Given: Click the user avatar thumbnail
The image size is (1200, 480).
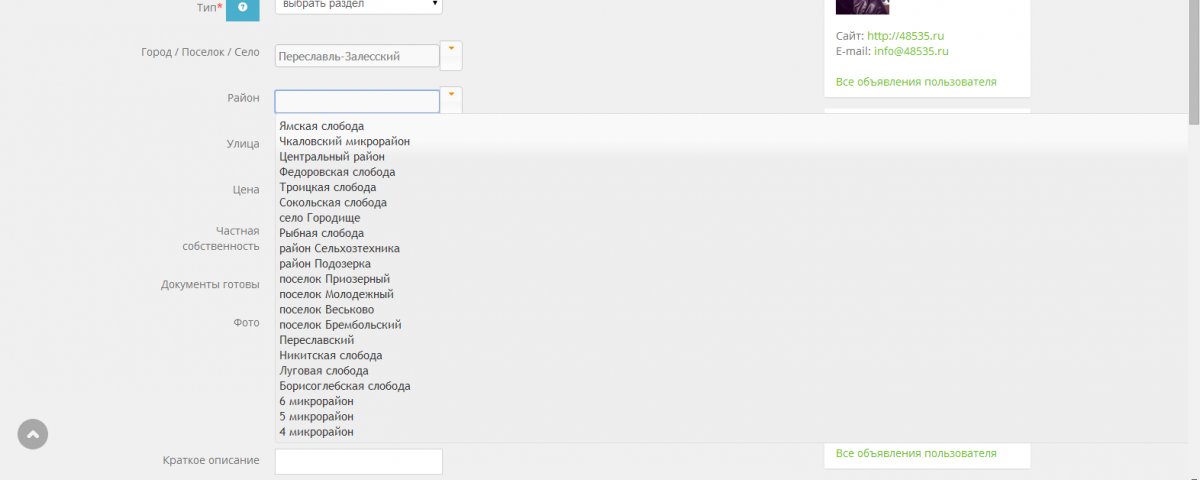Looking at the screenshot, I should pyautogui.click(x=862, y=6).
